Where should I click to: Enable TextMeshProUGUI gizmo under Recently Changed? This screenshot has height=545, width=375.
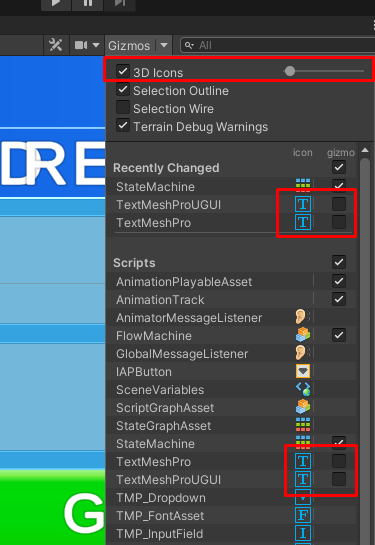coord(339,204)
